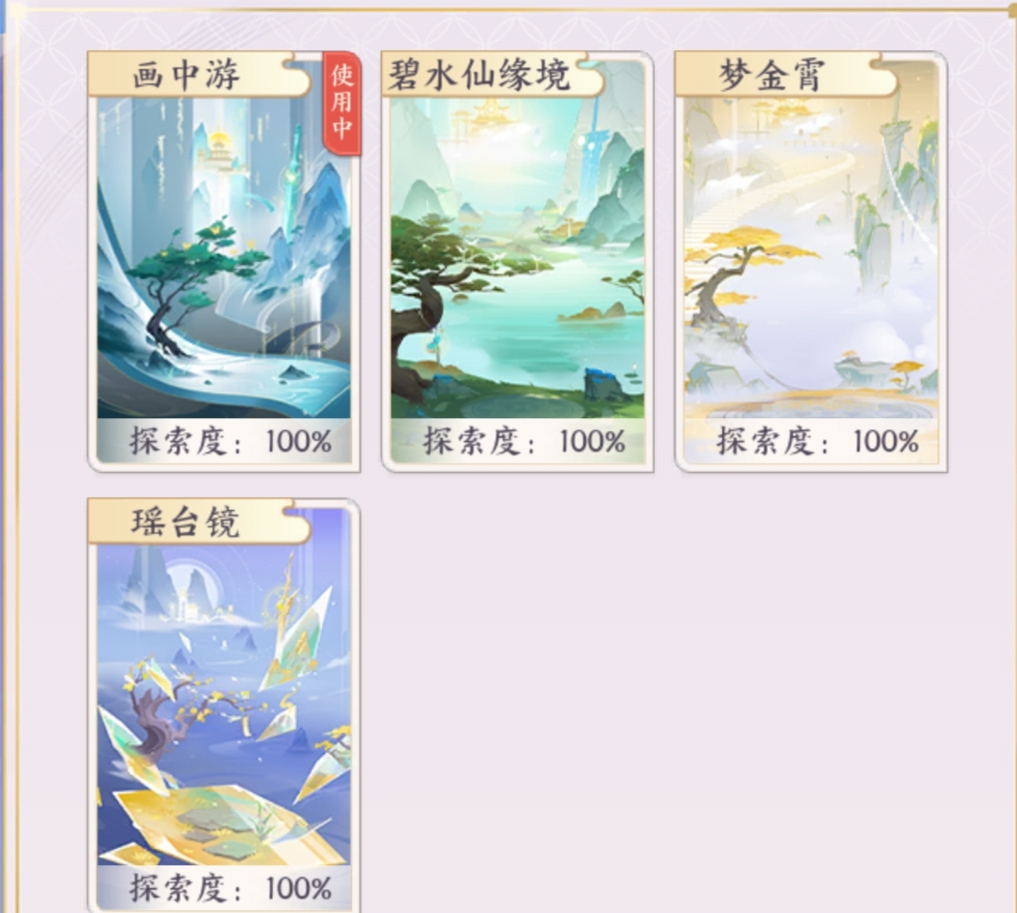The width and height of the screenshot is (1017, 913).
Task: Select the 碧水仙缘境 lake artwork
Action: click(518, 257)
